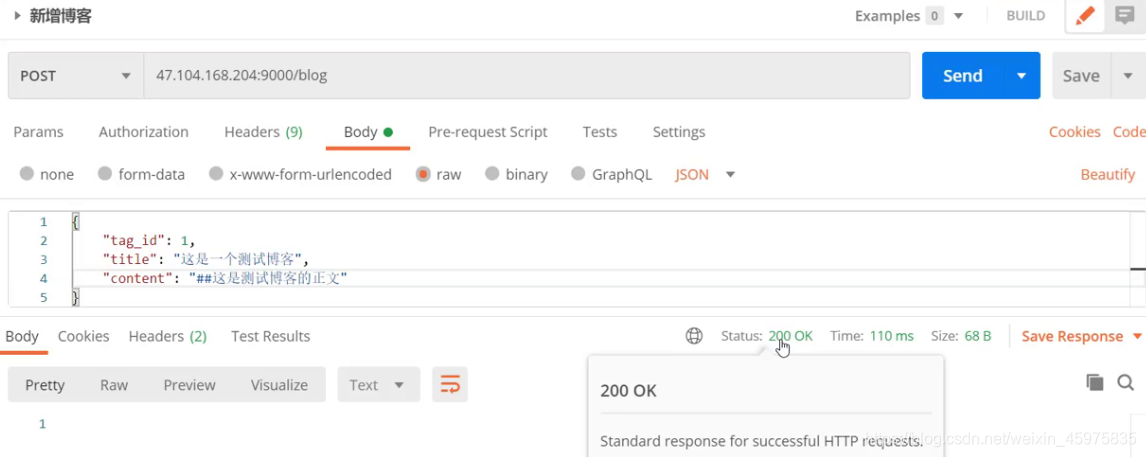Open the Send button dropdown arrow

tap(1022, 75)
